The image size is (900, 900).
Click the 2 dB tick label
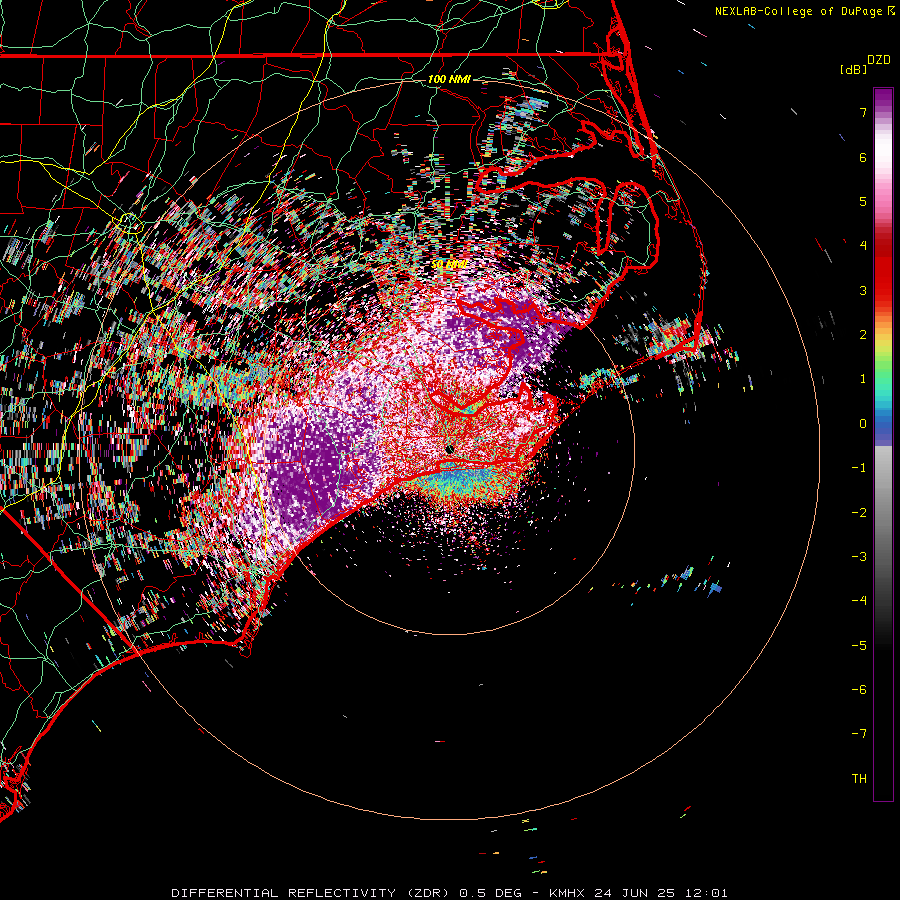point(863,335)
